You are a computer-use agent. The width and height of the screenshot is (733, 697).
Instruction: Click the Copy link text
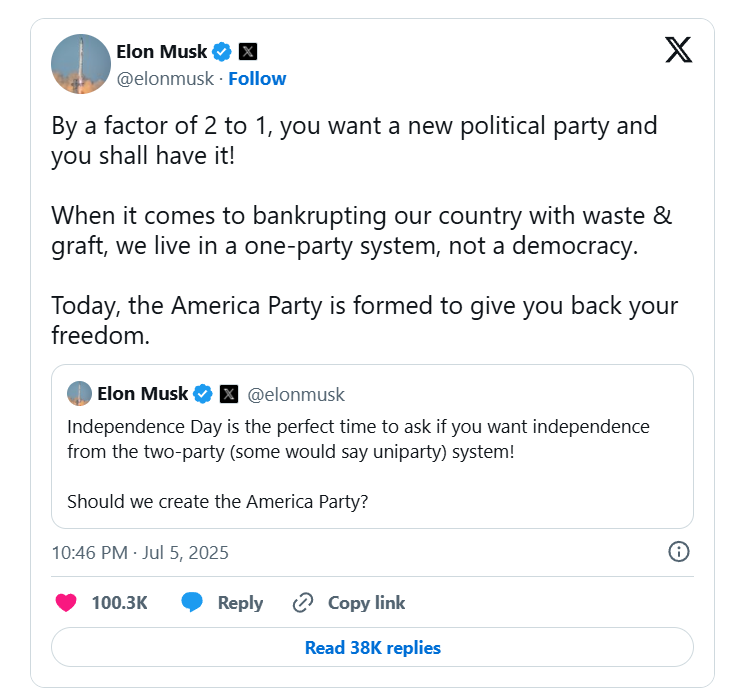tap(366, 603)
